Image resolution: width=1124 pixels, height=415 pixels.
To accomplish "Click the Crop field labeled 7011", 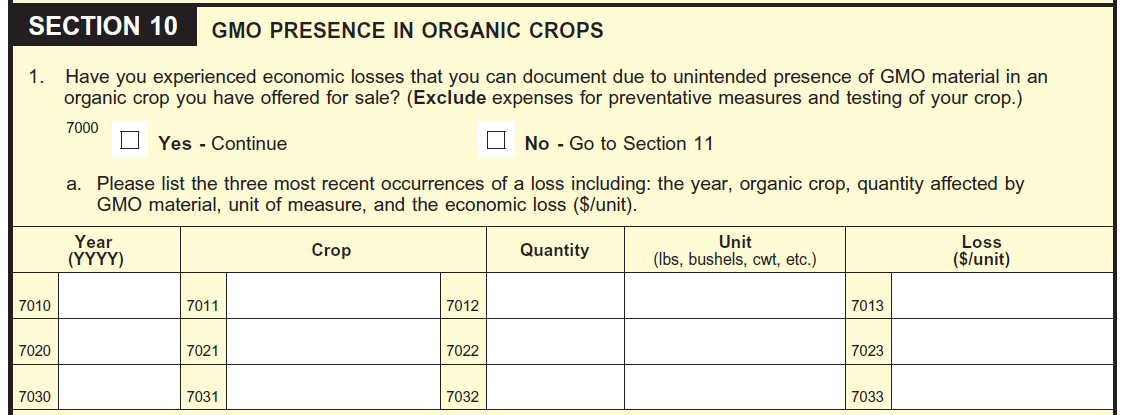I will pos(332,296).
